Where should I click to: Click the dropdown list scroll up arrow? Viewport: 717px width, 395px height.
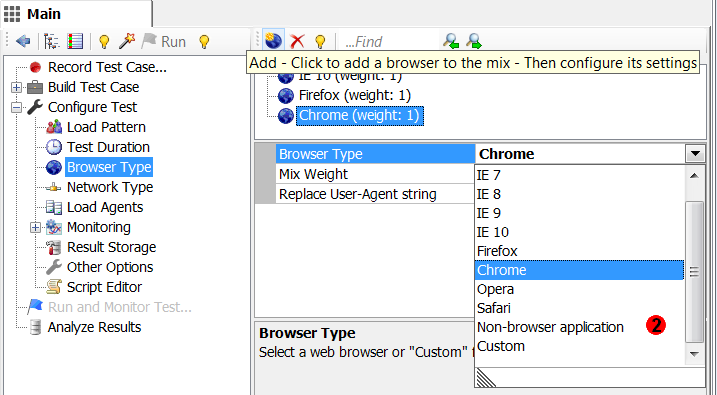[x=695, y=176]
